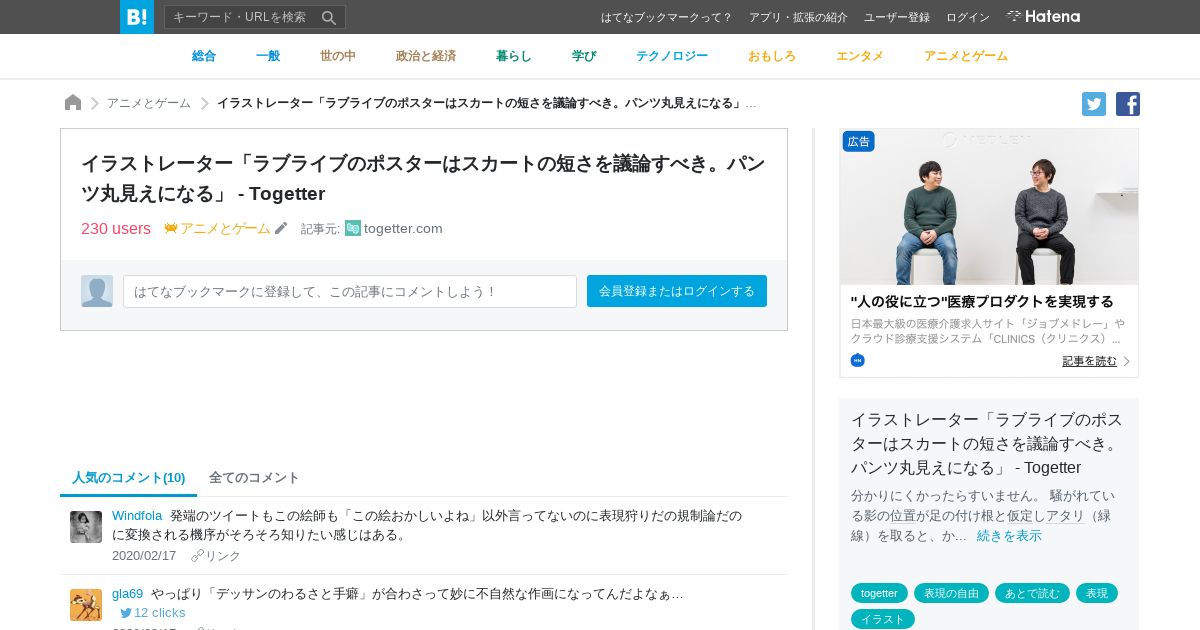Click the 230 users count

click(116, 228)
